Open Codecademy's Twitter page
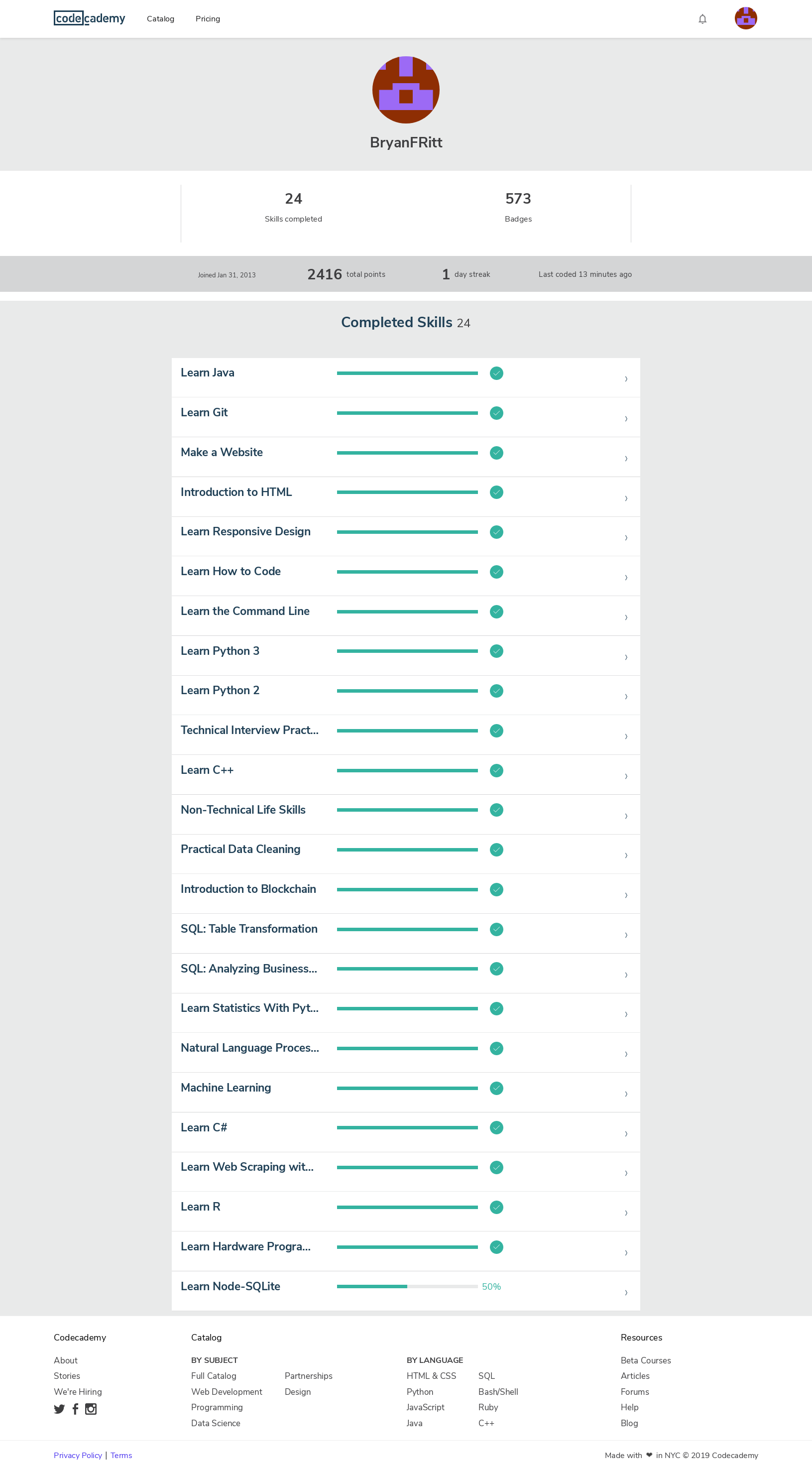 click(59, 1409)
